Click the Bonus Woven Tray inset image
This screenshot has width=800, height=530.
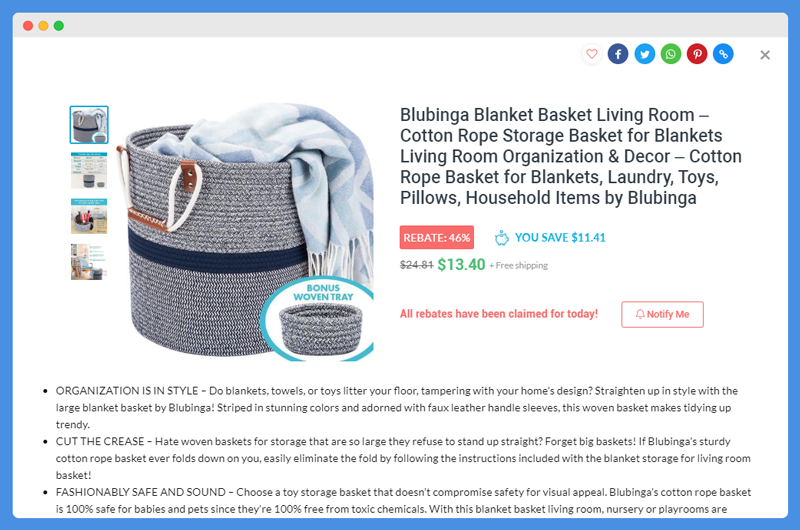coord(318,320)
